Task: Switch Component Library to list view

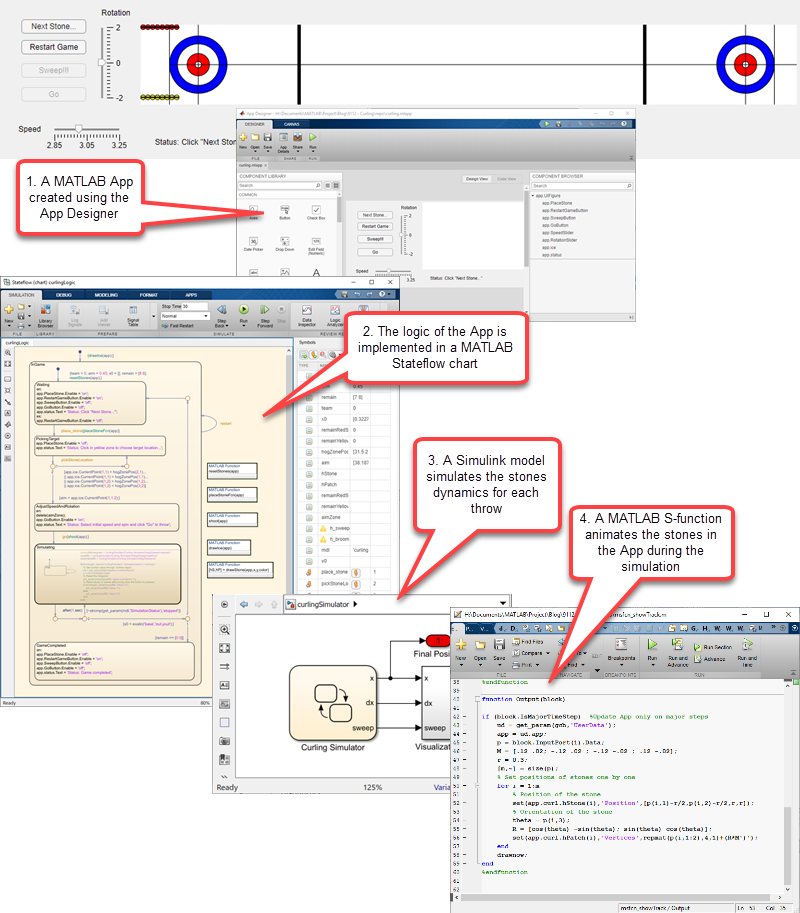Action: (328, 185)
